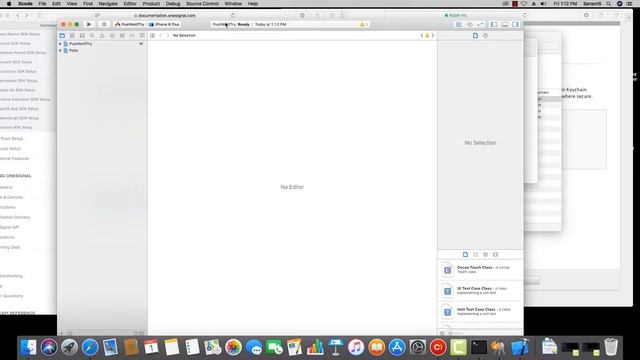The height and width of the screenshot is (360, 640).
Task: Select the Cocoa Touch Class template
Action: pyautogui.click(x=480, y=270)
